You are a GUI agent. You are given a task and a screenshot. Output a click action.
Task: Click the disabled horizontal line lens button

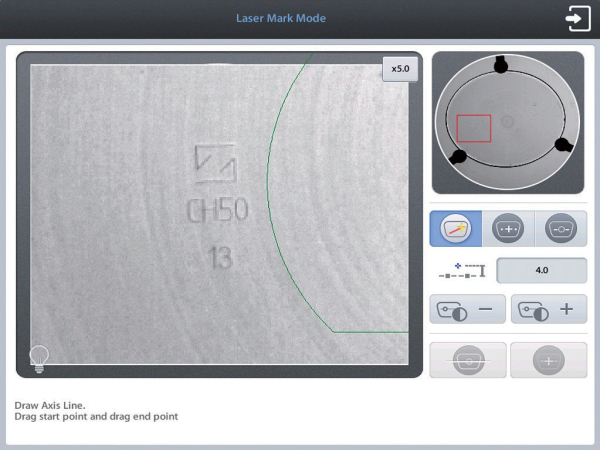click(x=468, y=360)
